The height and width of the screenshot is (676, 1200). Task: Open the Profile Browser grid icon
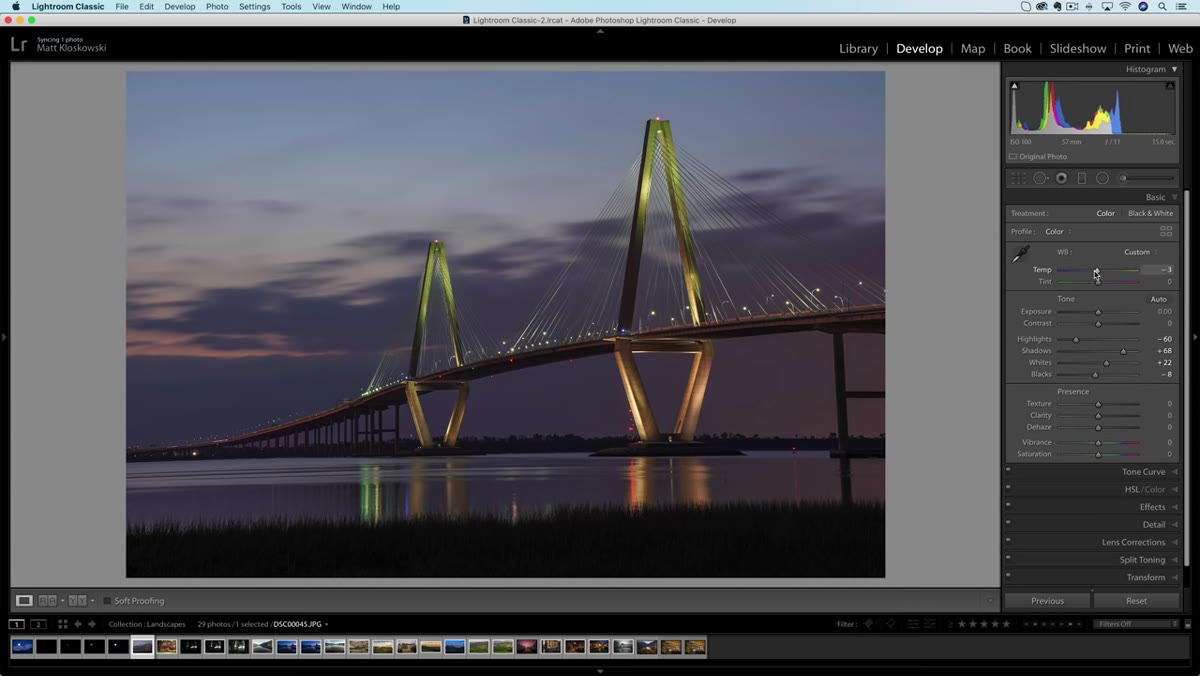1166,231
